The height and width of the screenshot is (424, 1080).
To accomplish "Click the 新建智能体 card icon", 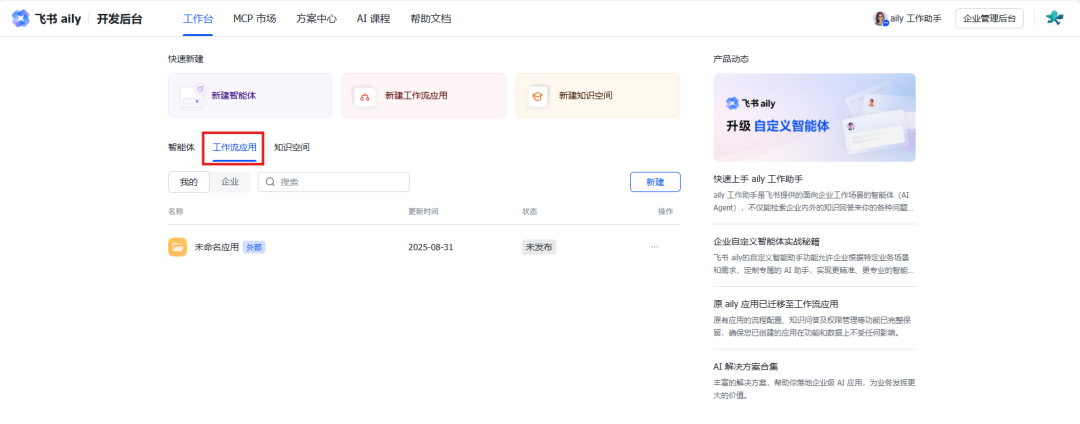I will [192, 96].
